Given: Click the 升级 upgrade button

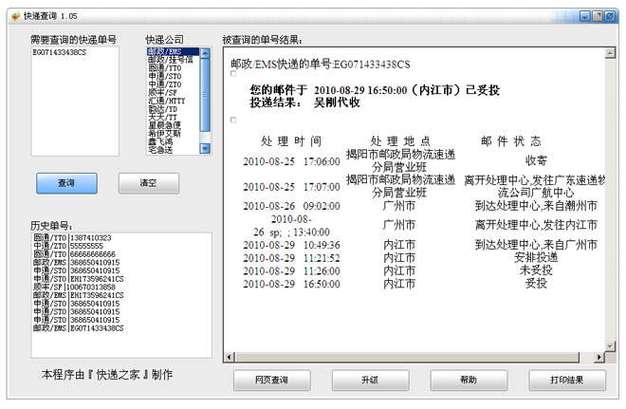Looking at the screenshot, I should [x=369, y=381].
